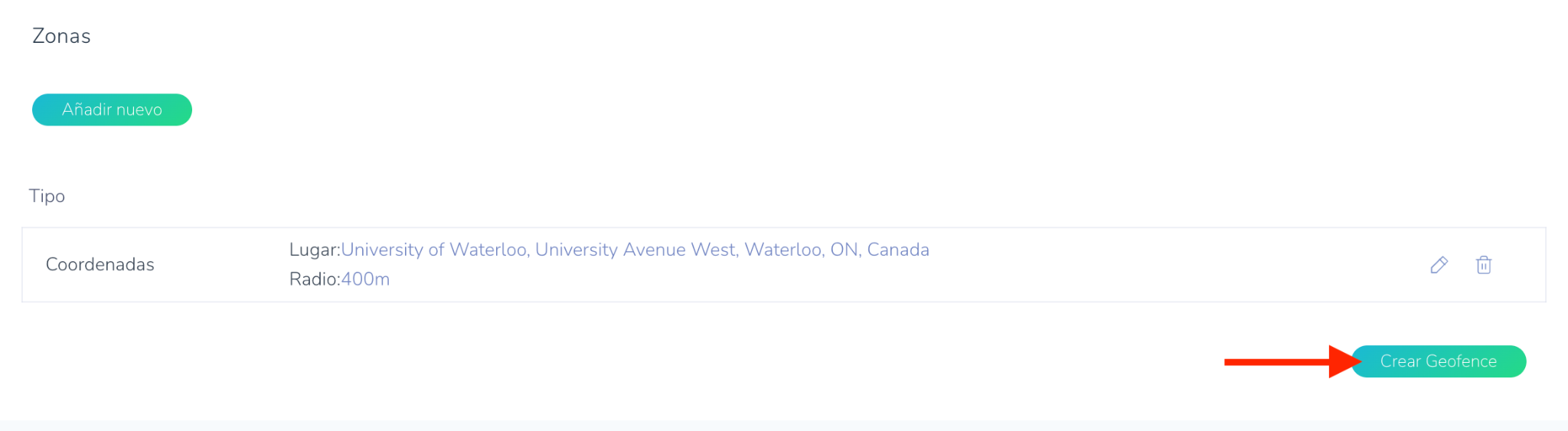Click the Lugar: field label
Screen dimensions: 1568x431
tap(314, 250)
